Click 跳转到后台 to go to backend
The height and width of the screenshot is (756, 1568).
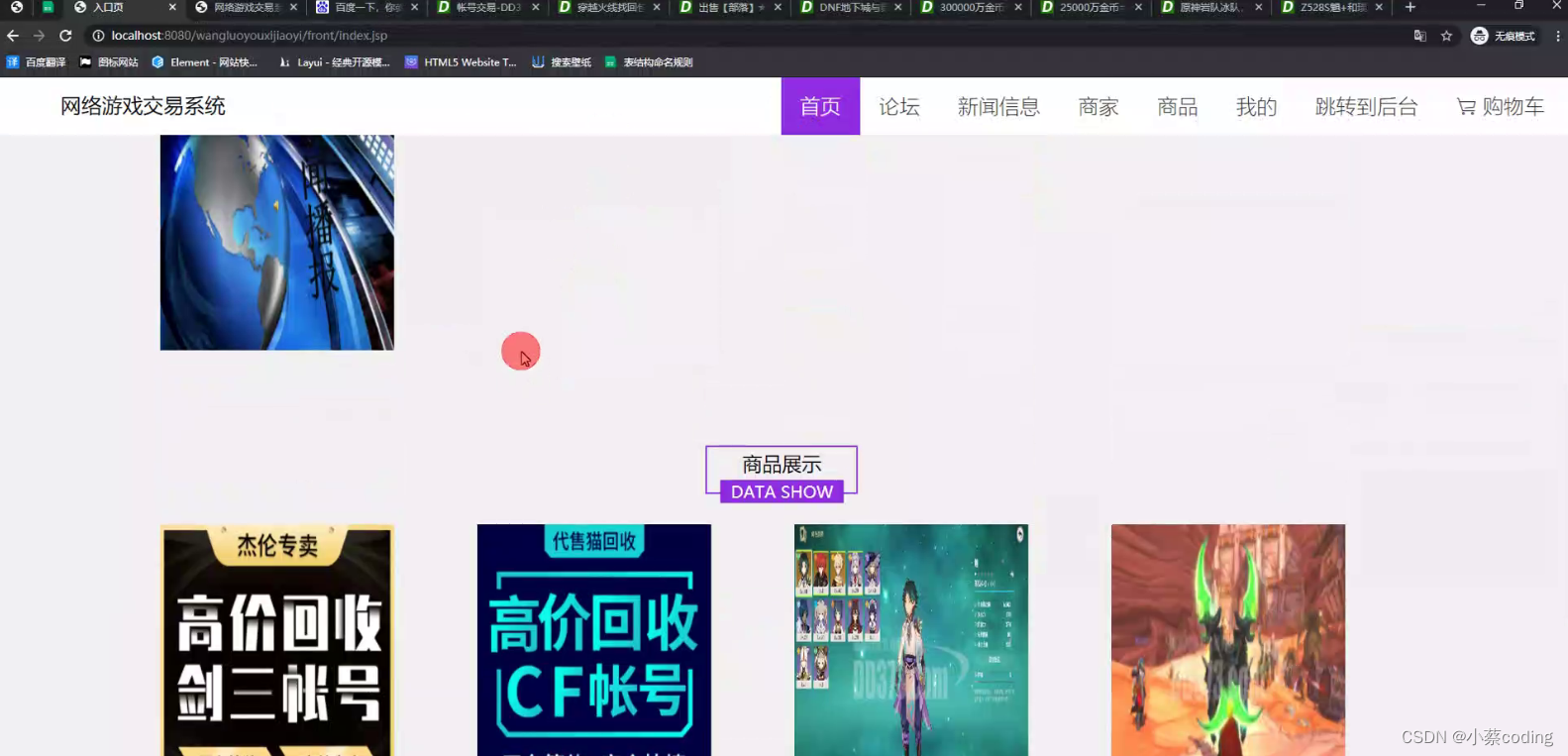pos(1366,106)
